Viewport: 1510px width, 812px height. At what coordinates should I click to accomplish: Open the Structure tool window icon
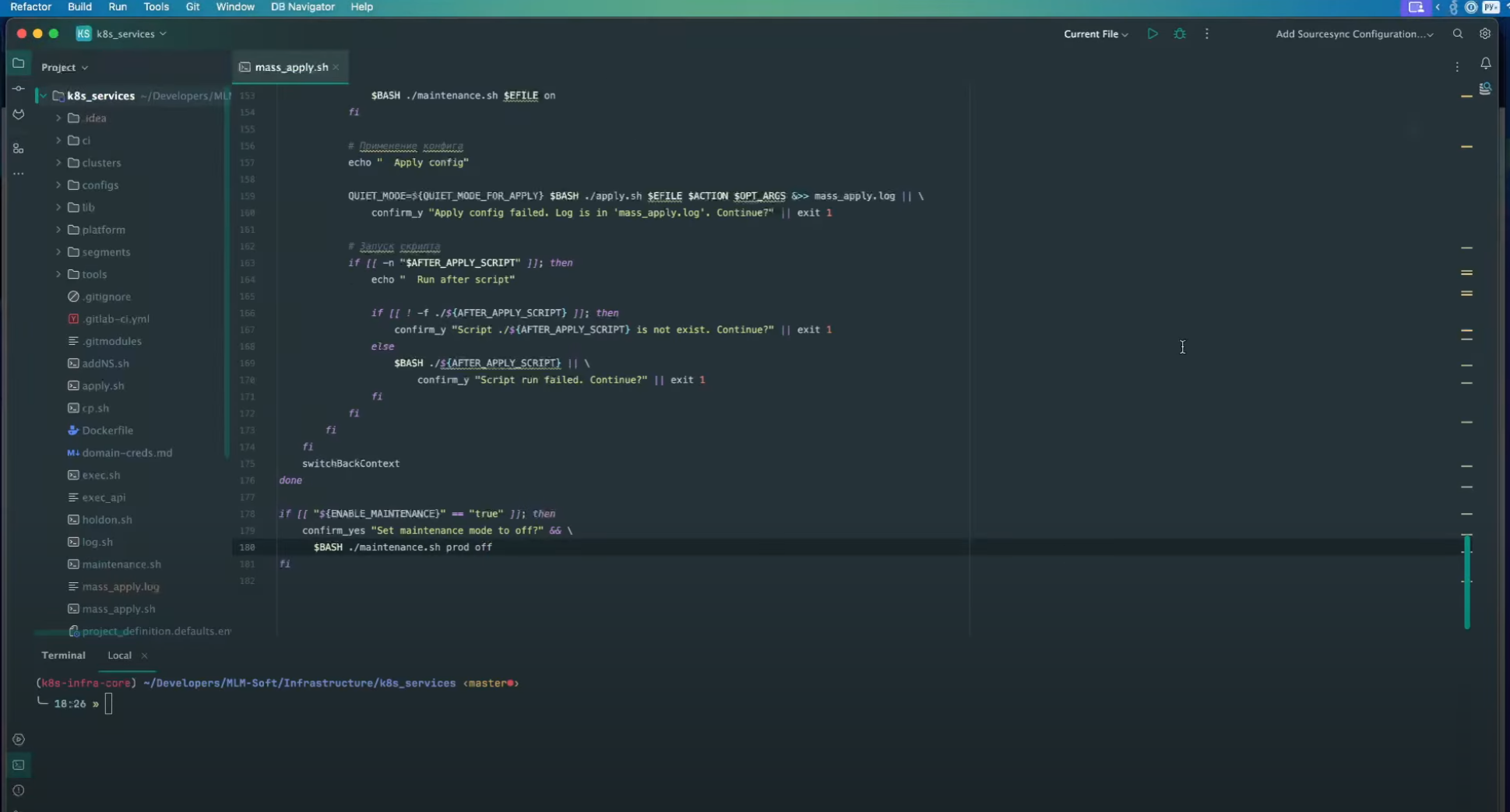pyautogui.click(x=19, y=148)
